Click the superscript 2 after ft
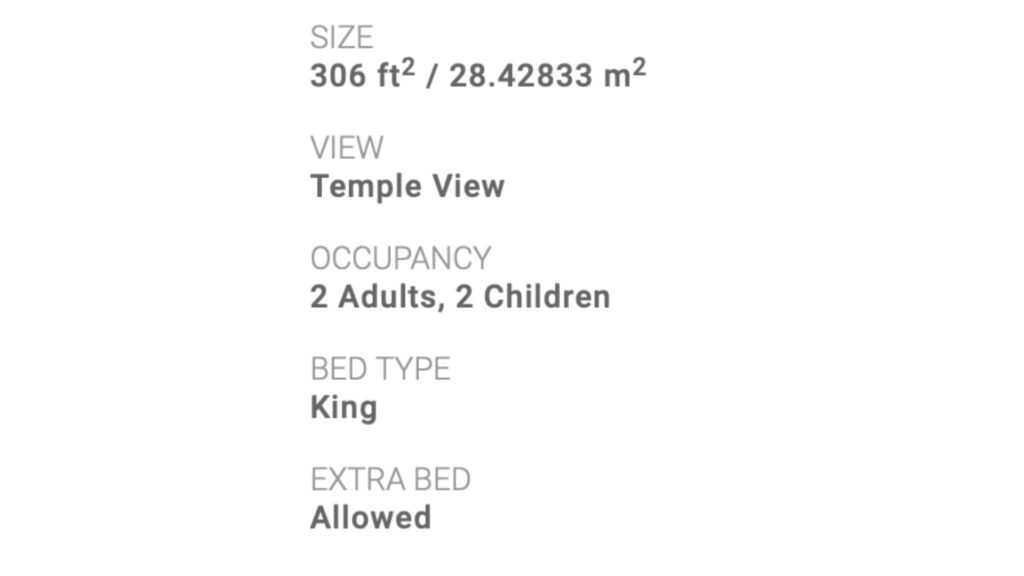The image size is (1024, 576). coord(408,68)
